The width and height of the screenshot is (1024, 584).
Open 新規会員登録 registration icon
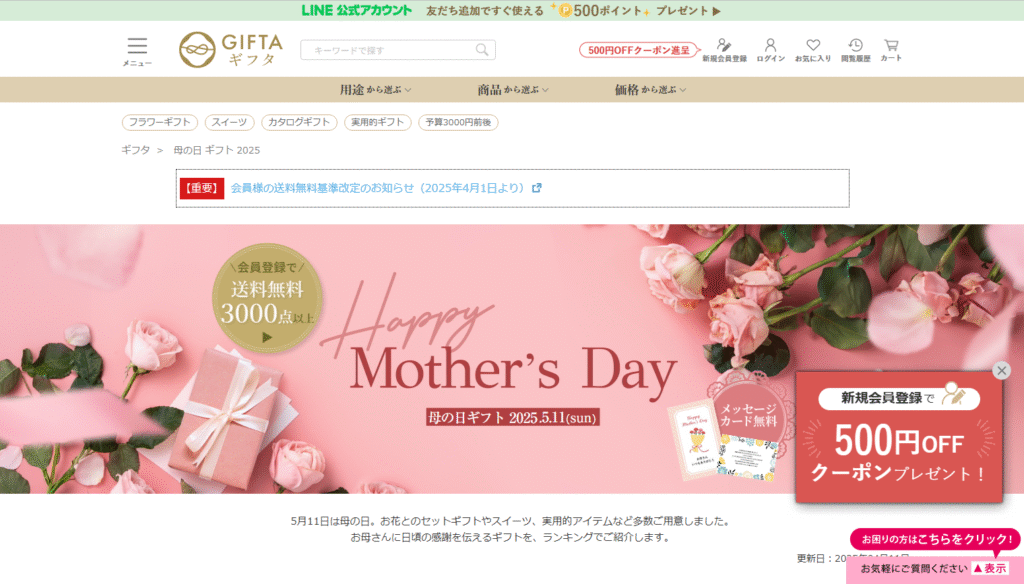click(x=724, y=50)
